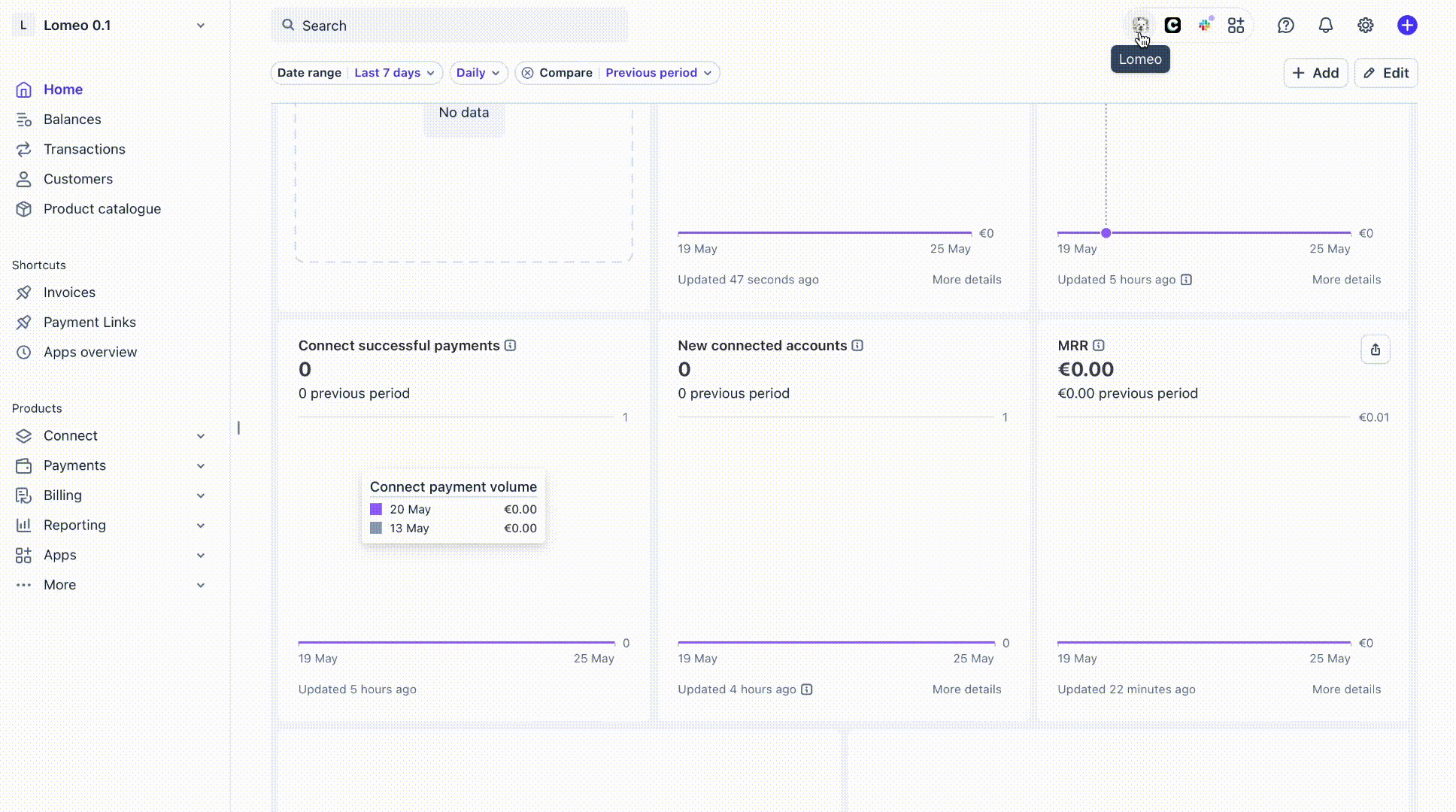This screenshot has width=1456, height=812.
Task: Open Apps overview shortcut
Action: (90, 352)
